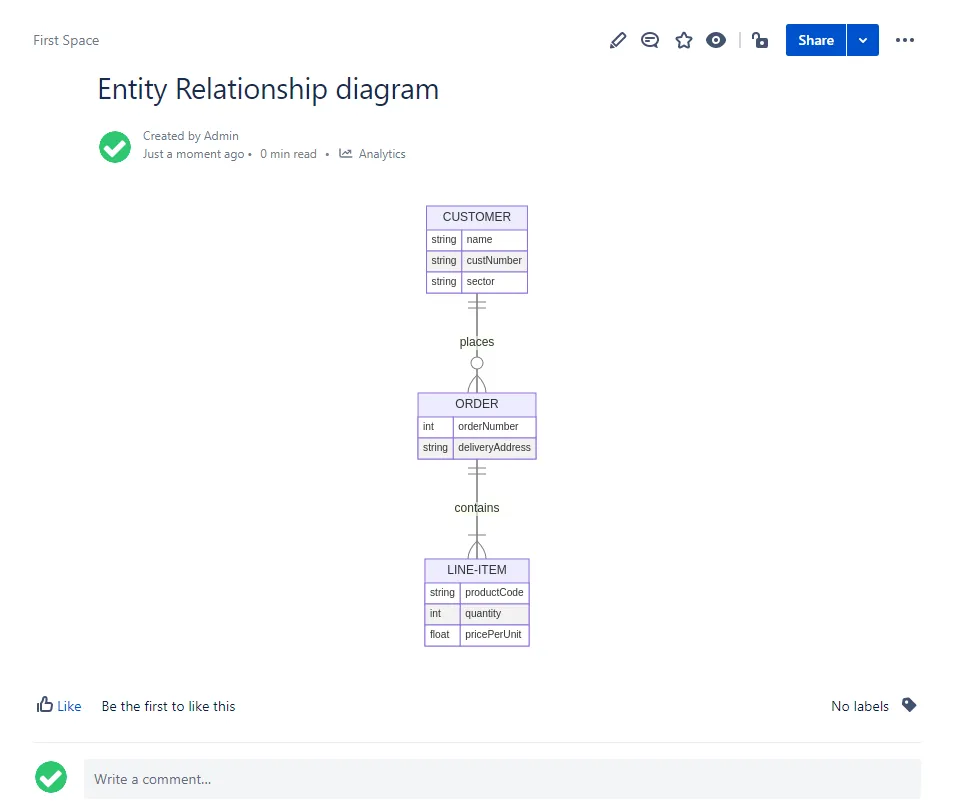
Task: Click the Analytics chart icon
Action: pyautogui.click(x=346, y=153)
